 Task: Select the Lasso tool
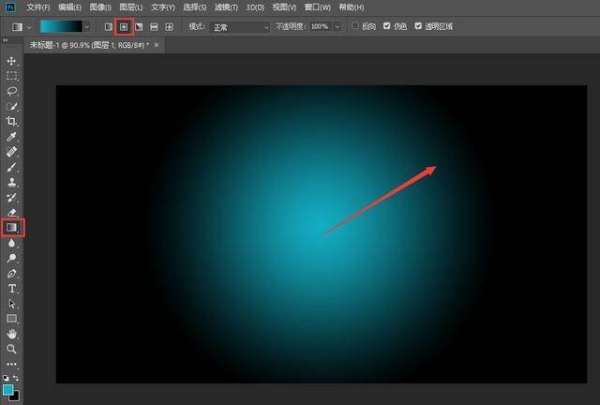pos(12,91)
